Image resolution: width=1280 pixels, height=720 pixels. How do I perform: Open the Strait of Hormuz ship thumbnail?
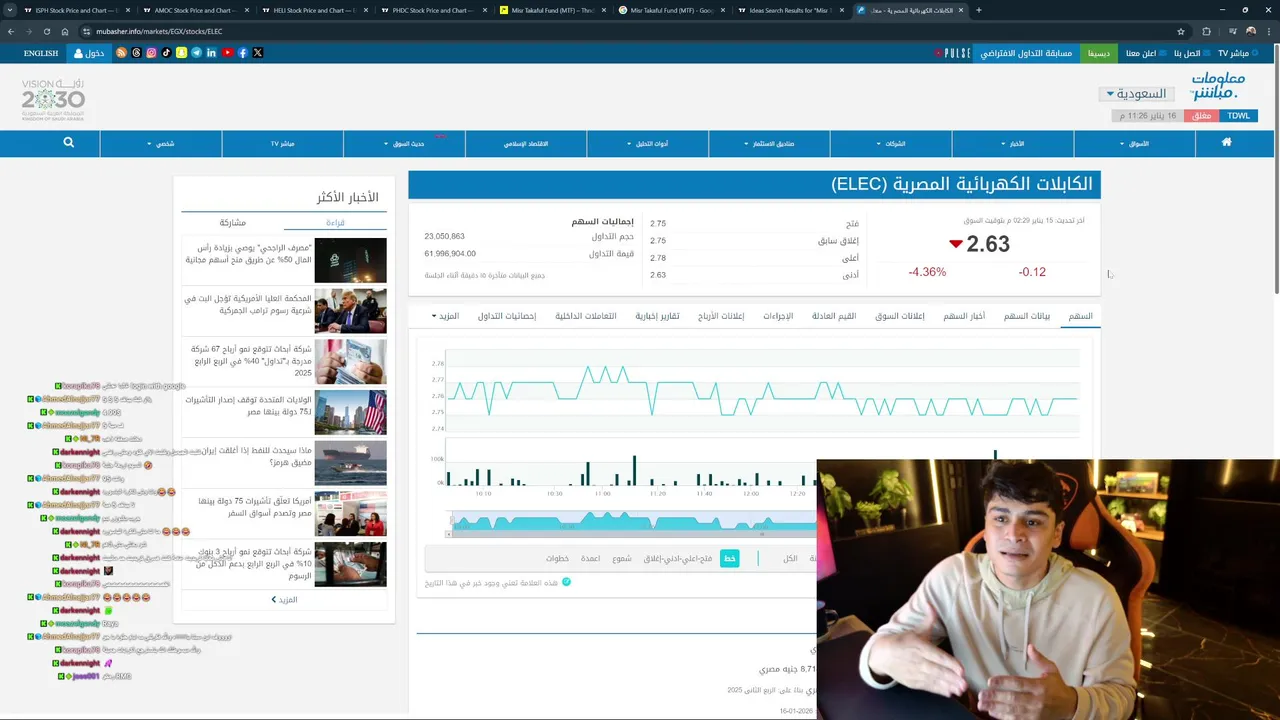coord(350,463)
